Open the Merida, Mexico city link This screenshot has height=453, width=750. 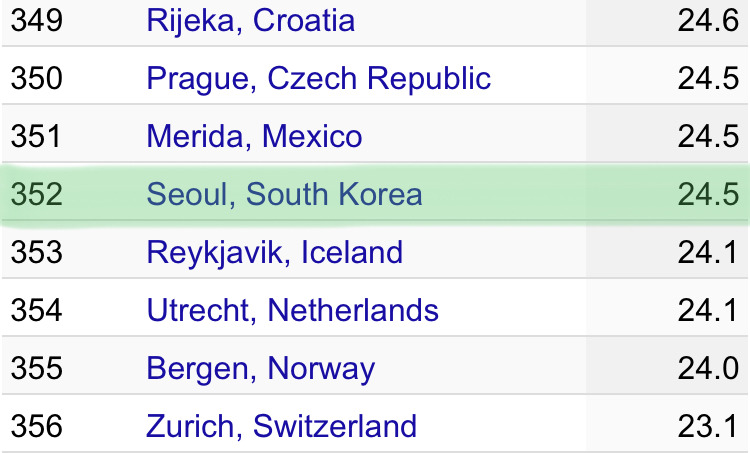(254, 136)
